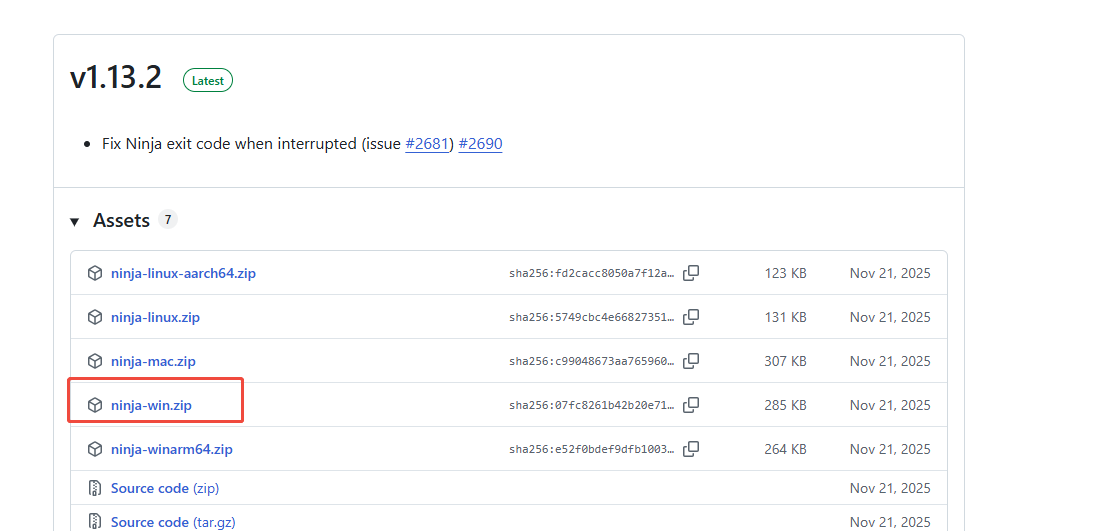Click package icon beside ninja-mac.zip
1099x531 pixels.
point(95,361)
